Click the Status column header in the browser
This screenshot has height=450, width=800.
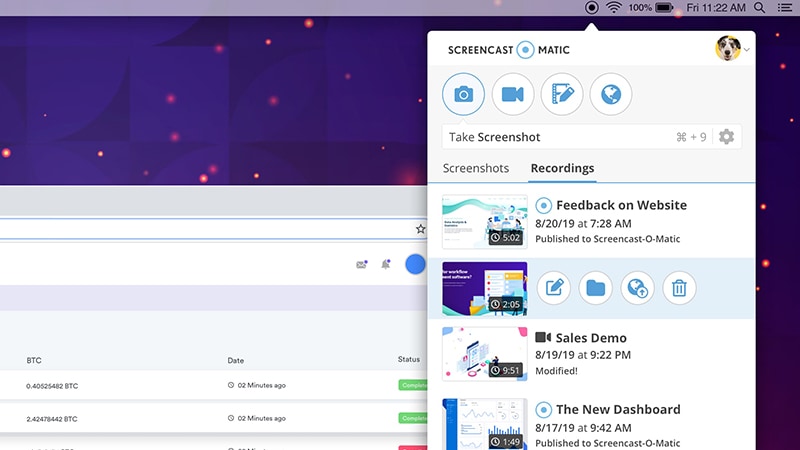pos(409,359)
